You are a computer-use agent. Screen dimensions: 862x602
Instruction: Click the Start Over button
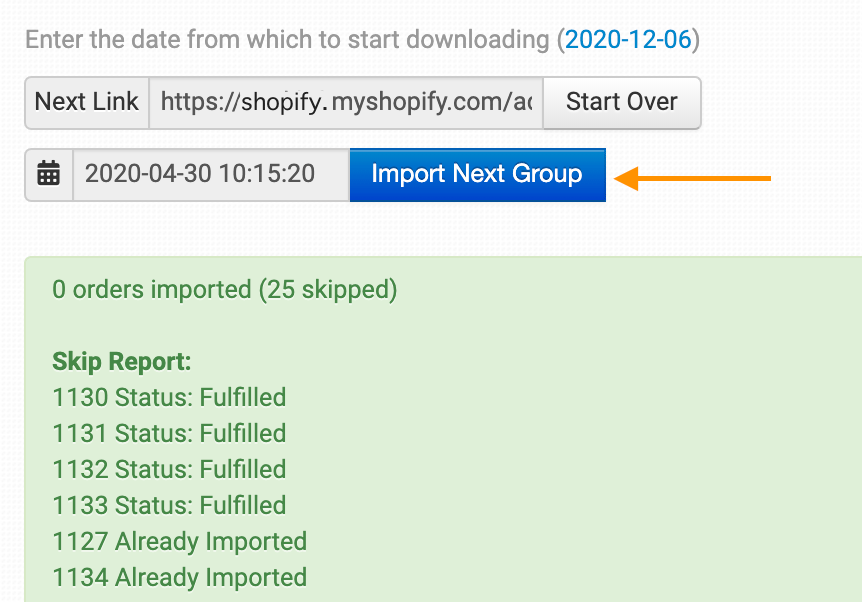pos(622,103)
